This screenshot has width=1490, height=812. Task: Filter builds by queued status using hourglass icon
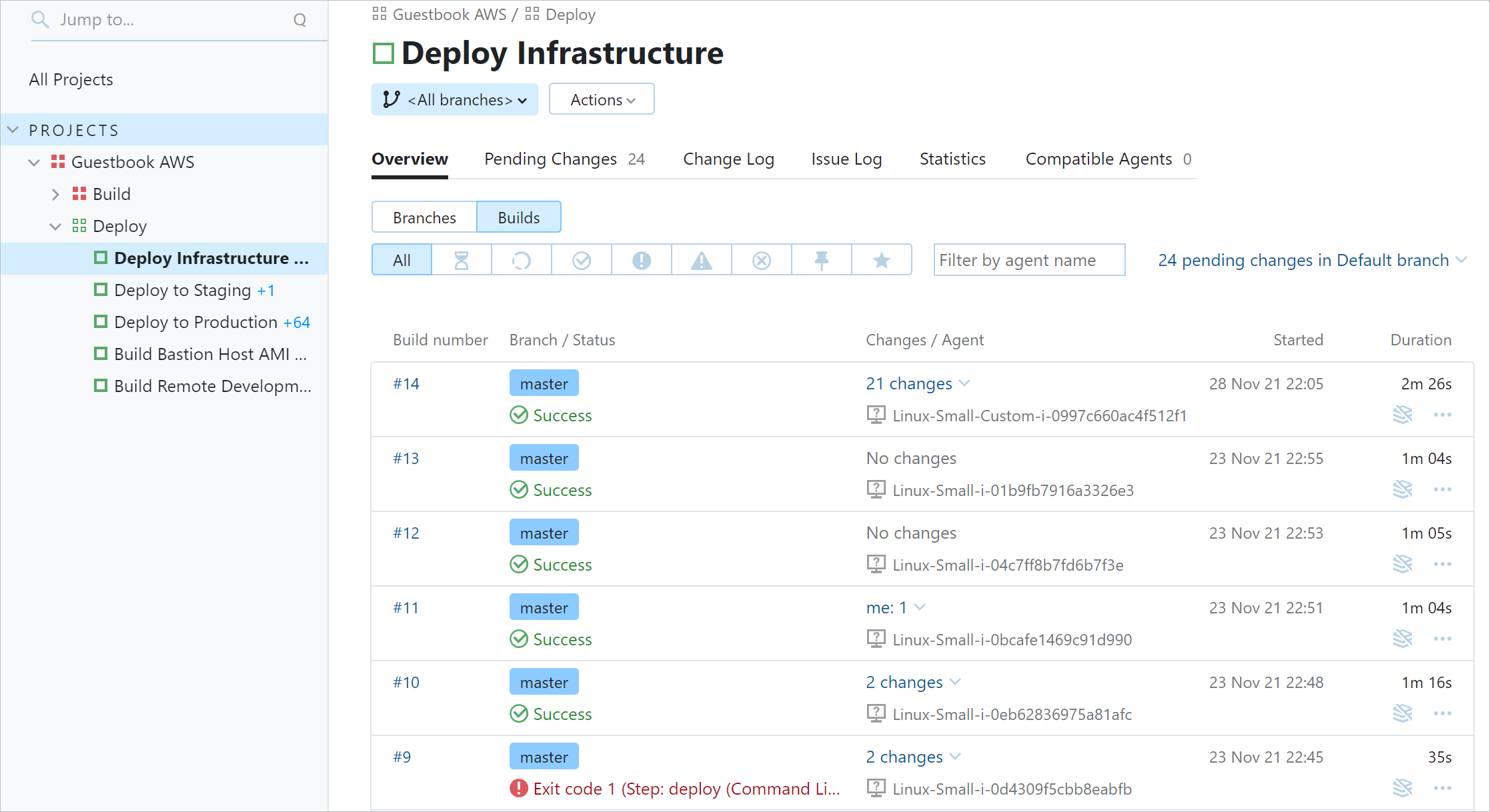[x=461, y=259]
